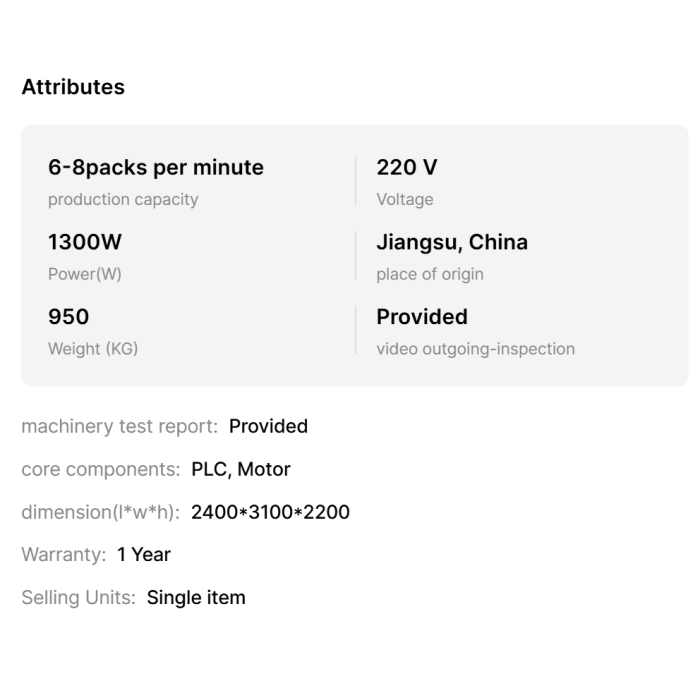Select the "PLC, Motor" core components value
Screen dimensions: 700x700
point(241,469)
